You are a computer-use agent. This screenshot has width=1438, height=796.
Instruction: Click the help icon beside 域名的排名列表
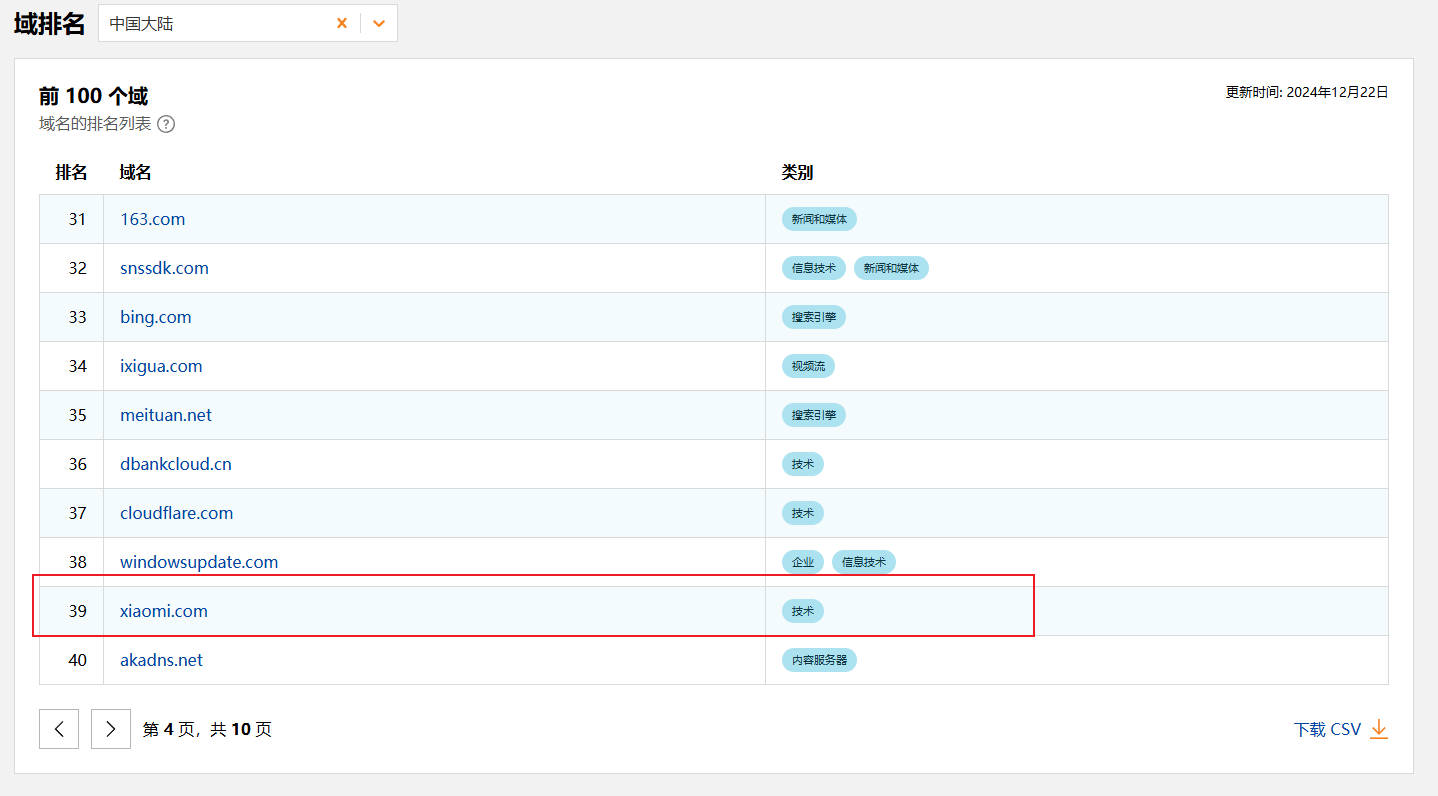point(166,124)
